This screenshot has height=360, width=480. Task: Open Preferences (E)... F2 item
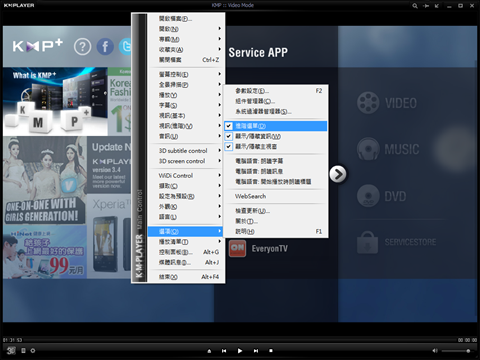pos(276,91)
